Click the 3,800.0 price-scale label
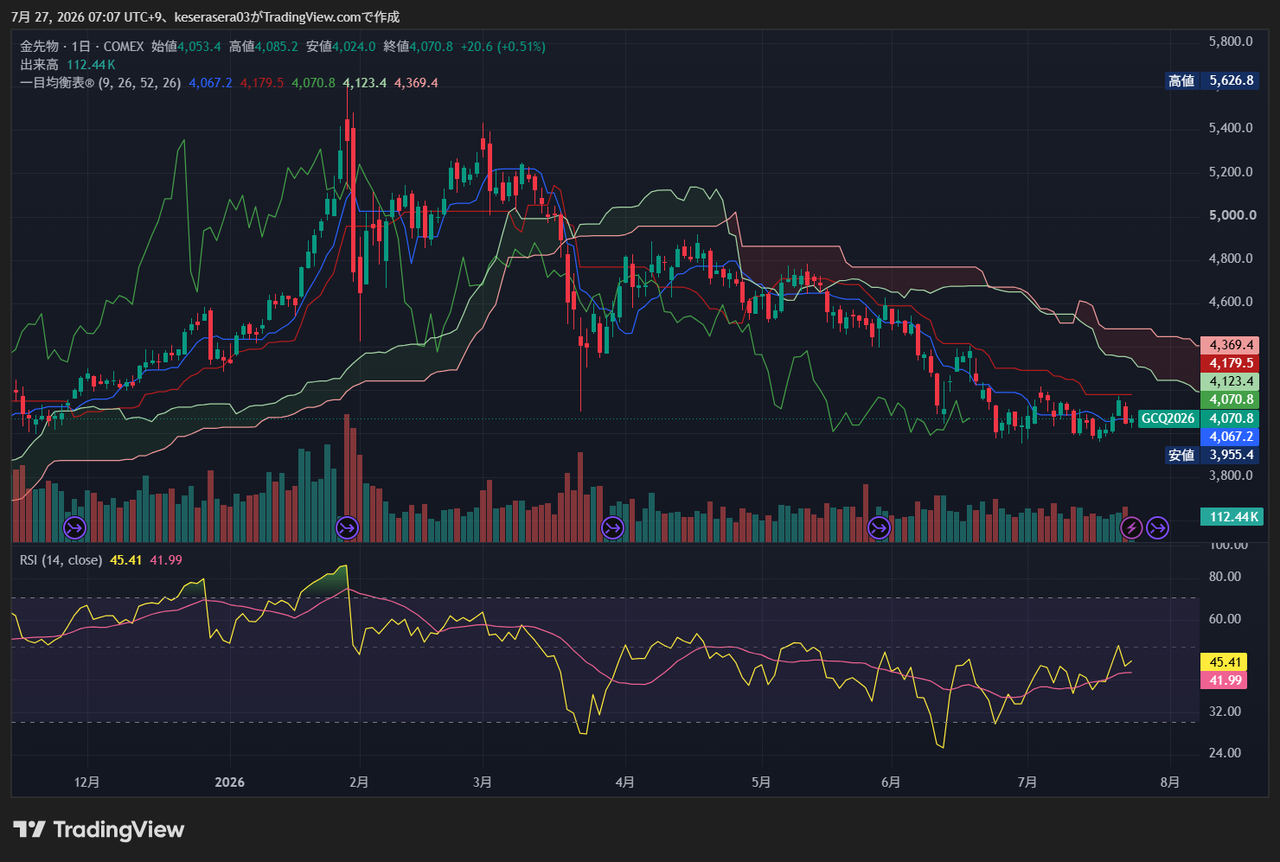The image size is (1280, 862). coord(1231,475)
